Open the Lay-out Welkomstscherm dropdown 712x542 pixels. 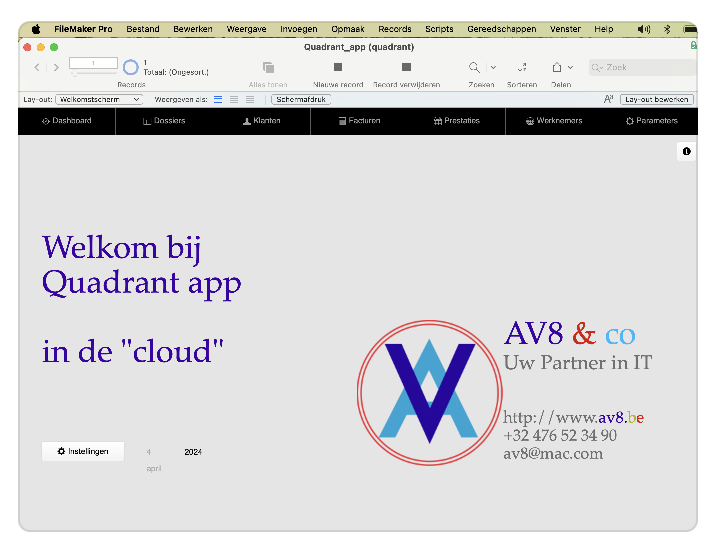(99, 99)
